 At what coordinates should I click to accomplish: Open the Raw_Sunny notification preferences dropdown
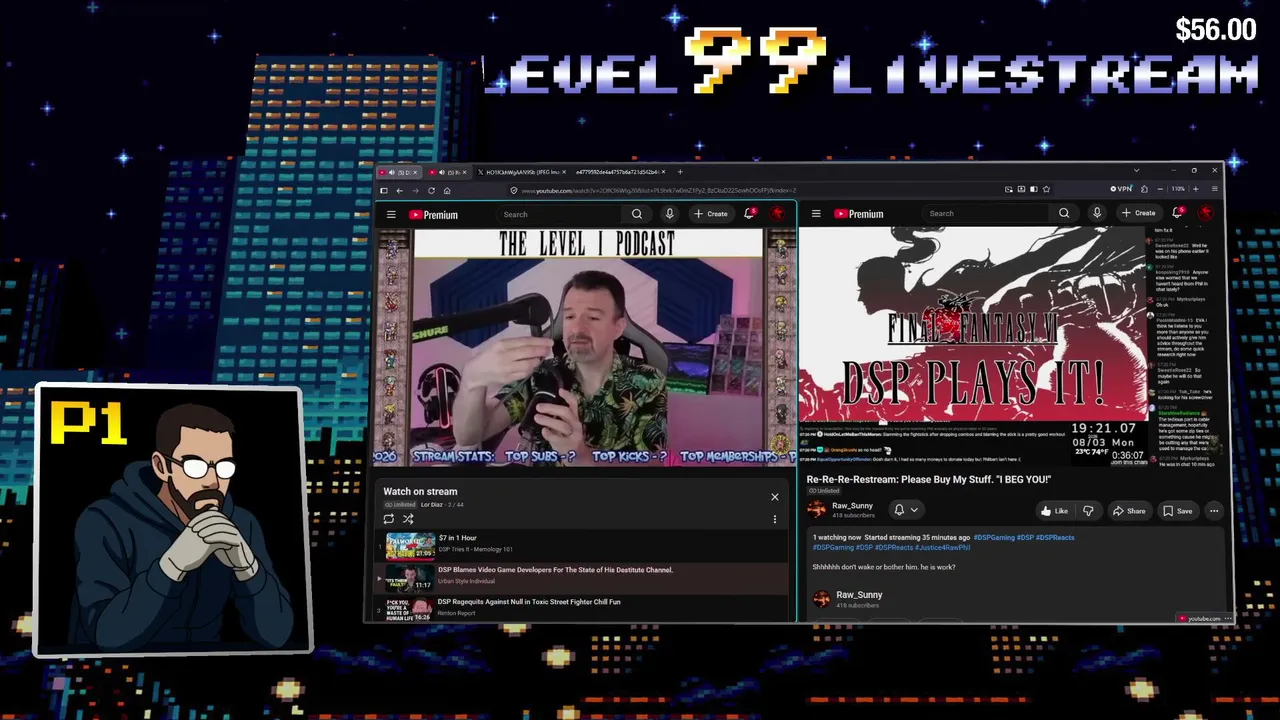905,510
